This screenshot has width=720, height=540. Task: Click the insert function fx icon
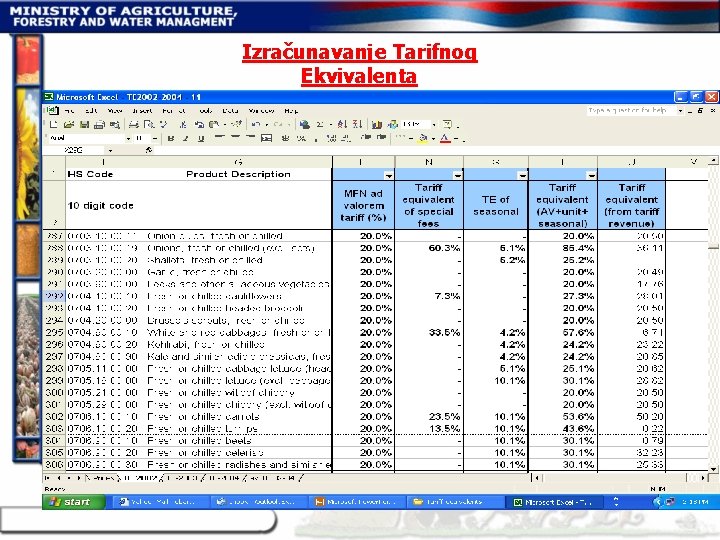149,150
